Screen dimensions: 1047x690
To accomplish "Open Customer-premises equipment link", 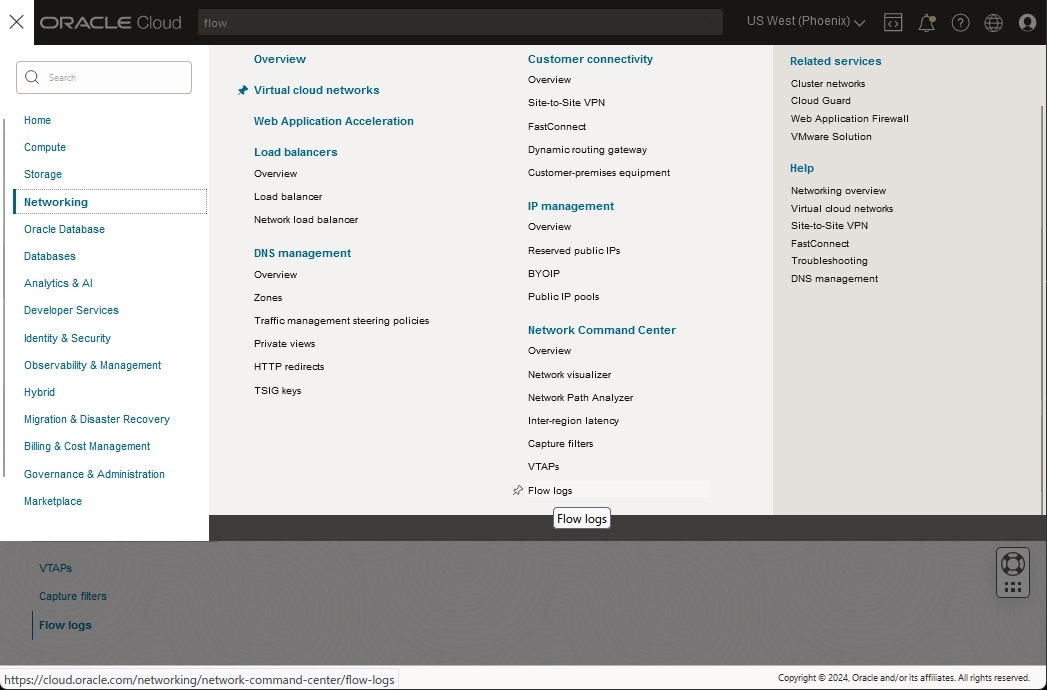I will pos(599,172).
